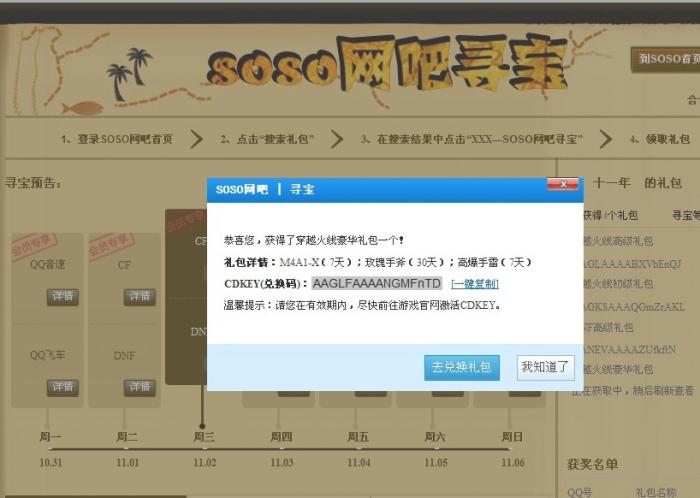The height and width of the screenshot is (498, 700).
Task: Close the SOSO网吧寻宝 dialog
Action: click(562, 184)
